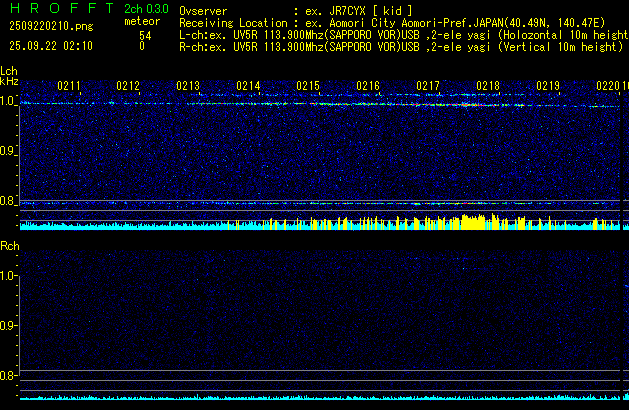
Task: Click the L-ch antenna description line
Action: click(400, 34)
